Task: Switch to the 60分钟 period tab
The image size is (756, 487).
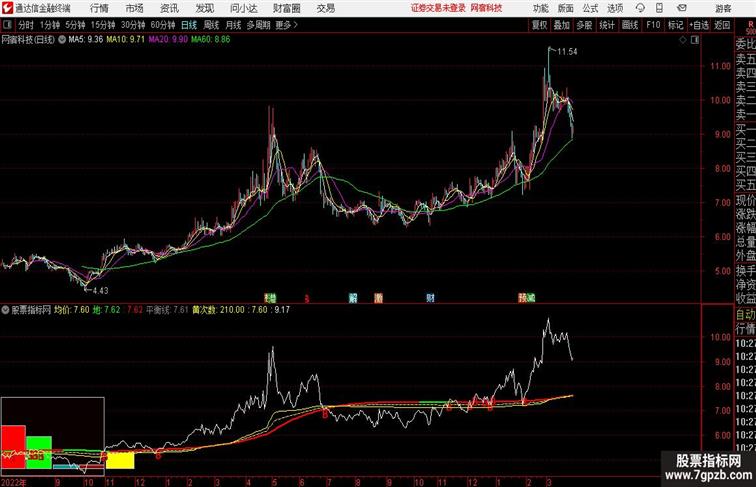Action: point(163,25)
